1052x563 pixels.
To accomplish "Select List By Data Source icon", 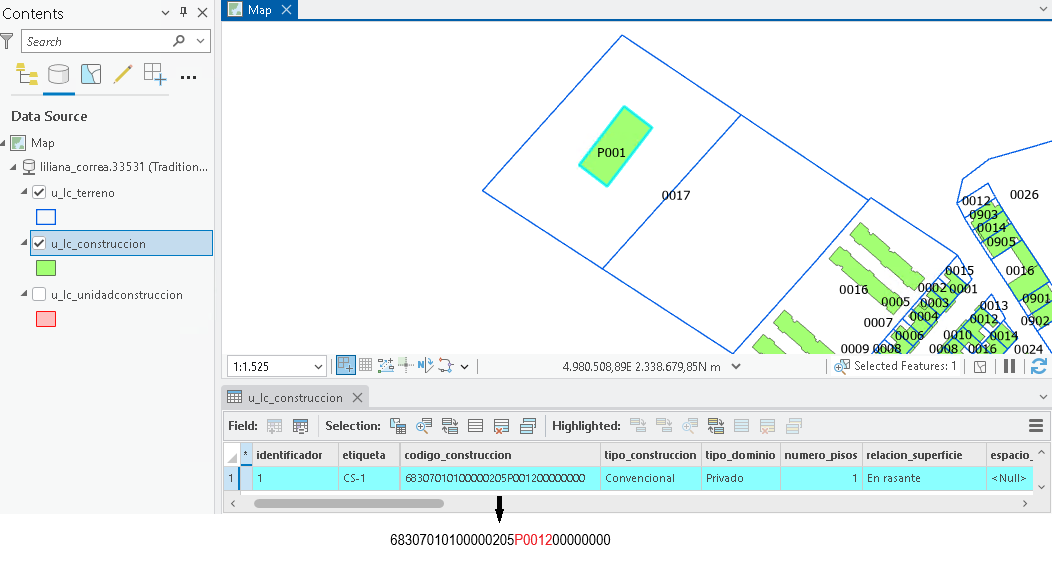I will coord(58,74).
